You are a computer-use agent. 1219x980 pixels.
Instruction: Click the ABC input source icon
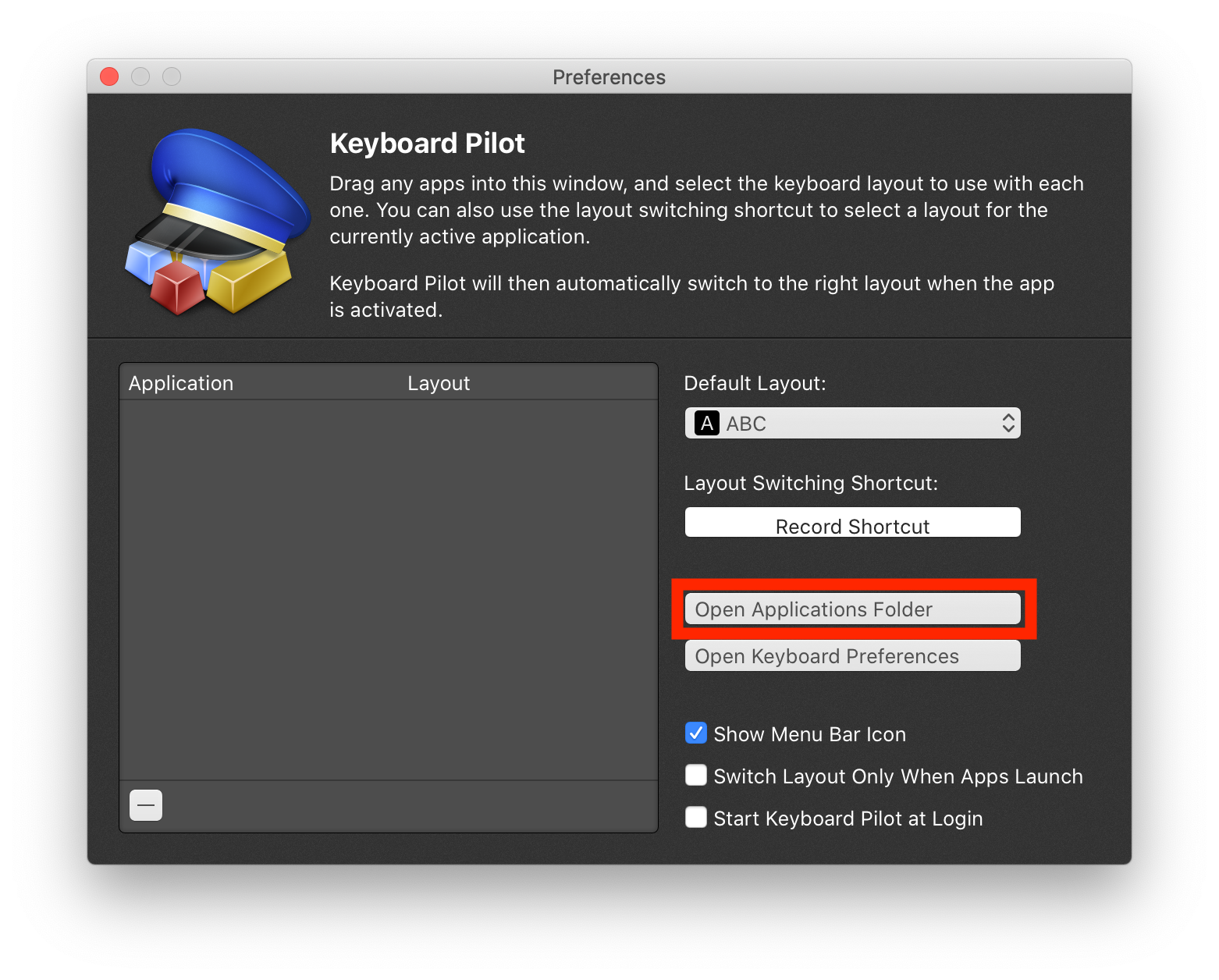coord(707,424)
